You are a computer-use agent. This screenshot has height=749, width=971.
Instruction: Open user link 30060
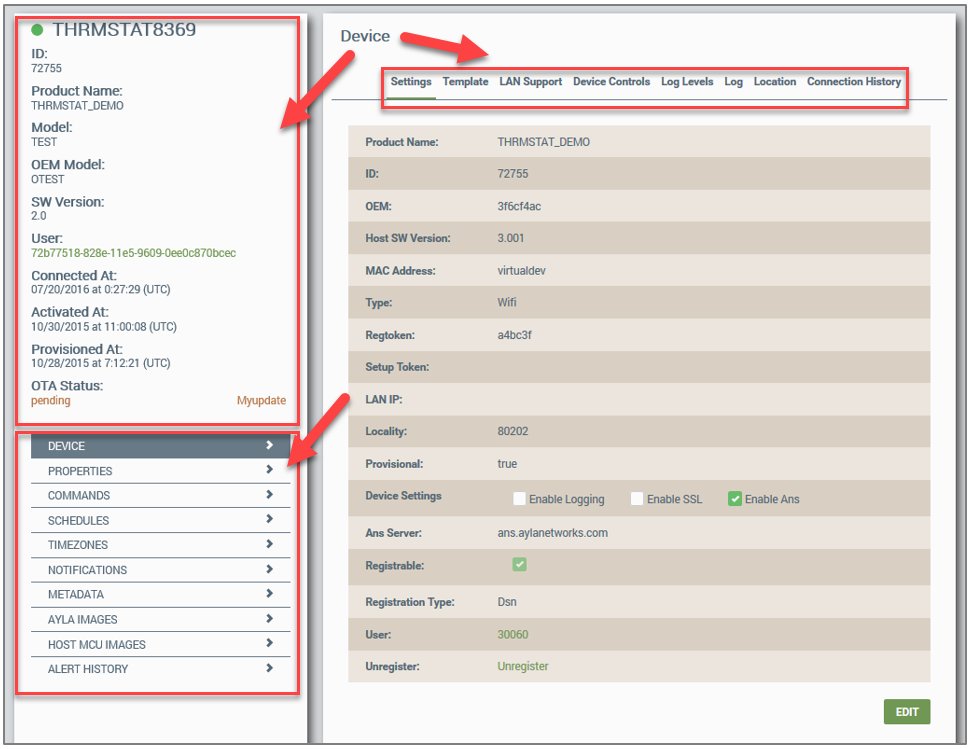513,634
